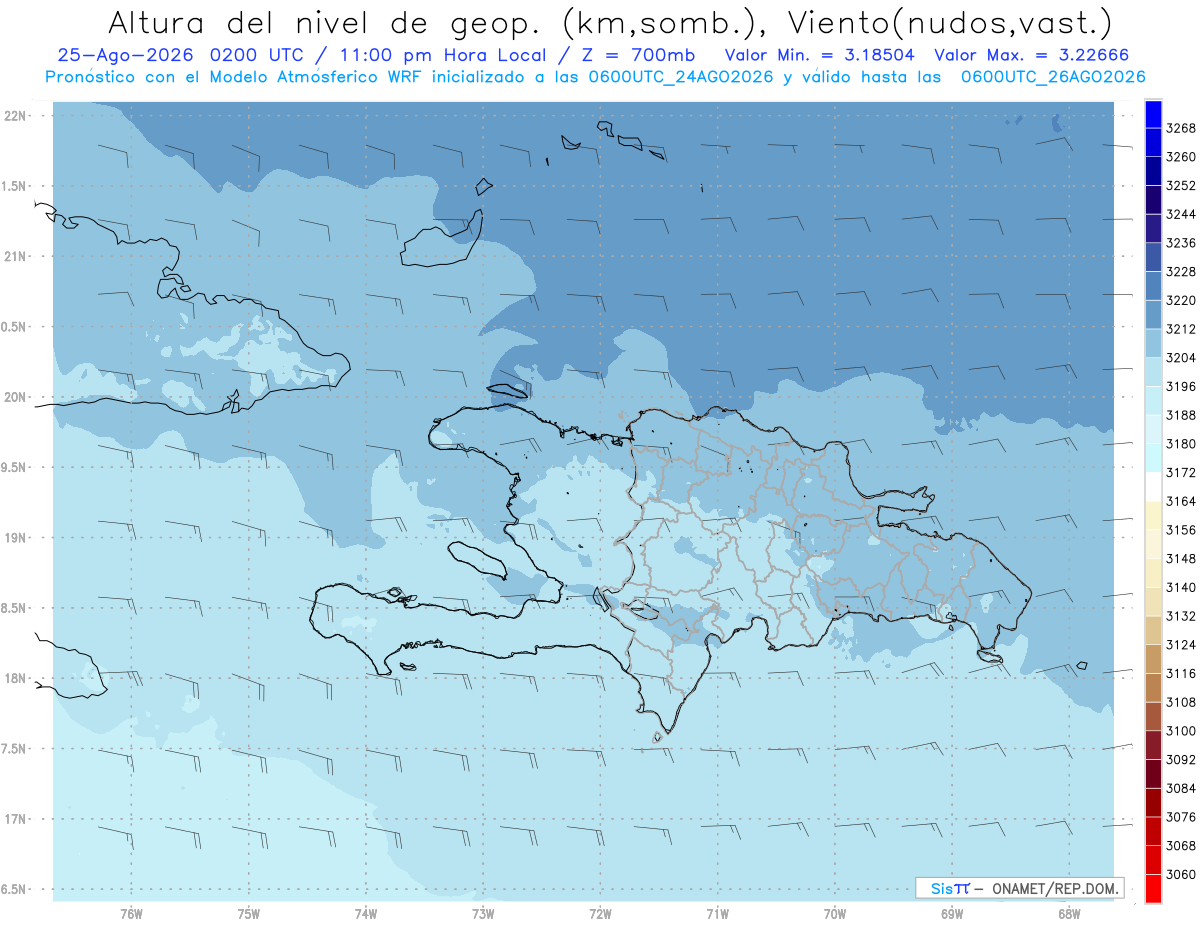The image size is (1200, 927).
Task: Click the legend value 3236
Action: click(x=1181, y=243)
